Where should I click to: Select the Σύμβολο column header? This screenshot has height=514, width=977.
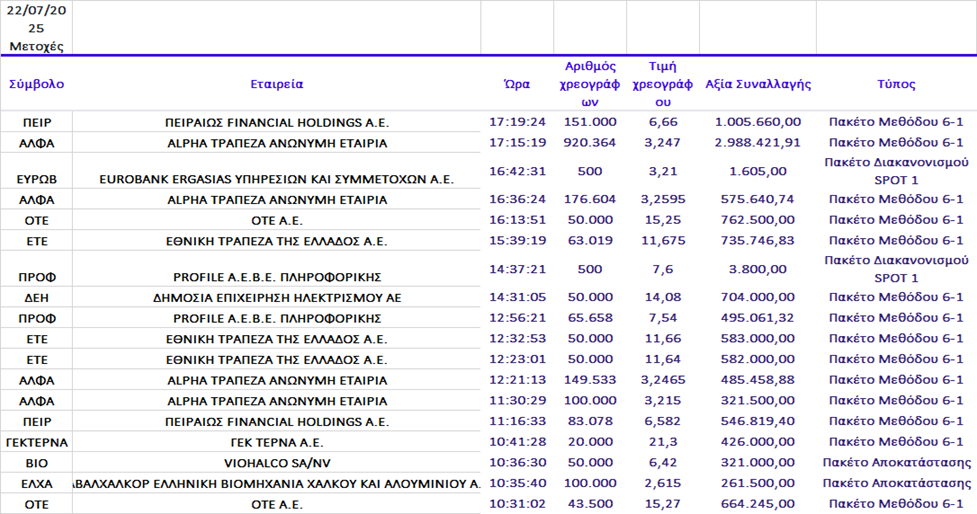(x=36, y=84)
